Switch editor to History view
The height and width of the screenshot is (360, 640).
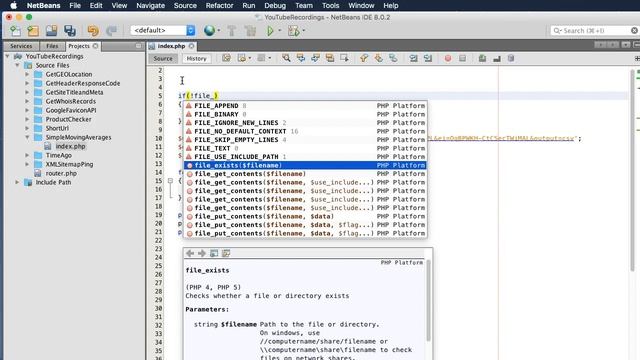click(196, 58)
